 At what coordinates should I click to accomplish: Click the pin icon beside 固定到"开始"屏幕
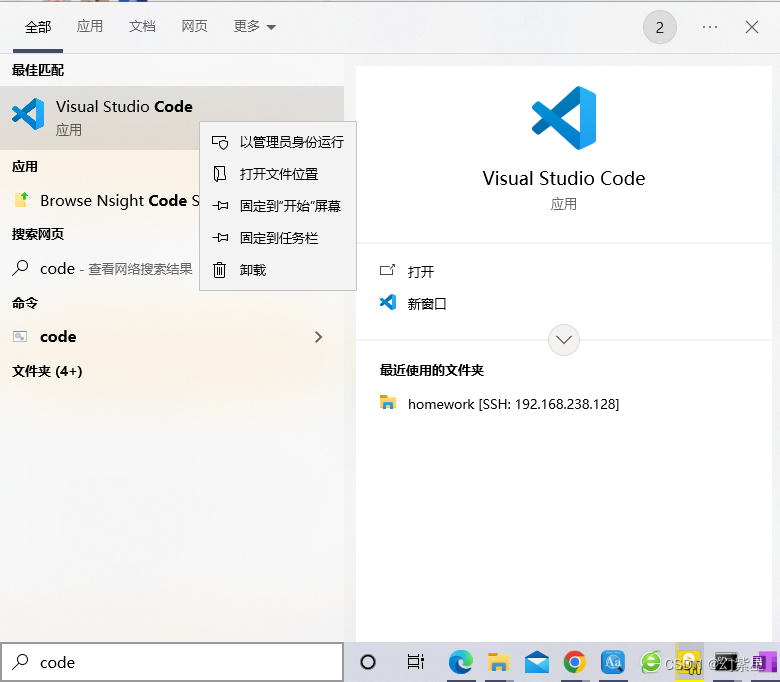pyautogui.click(x=220, y=205)
